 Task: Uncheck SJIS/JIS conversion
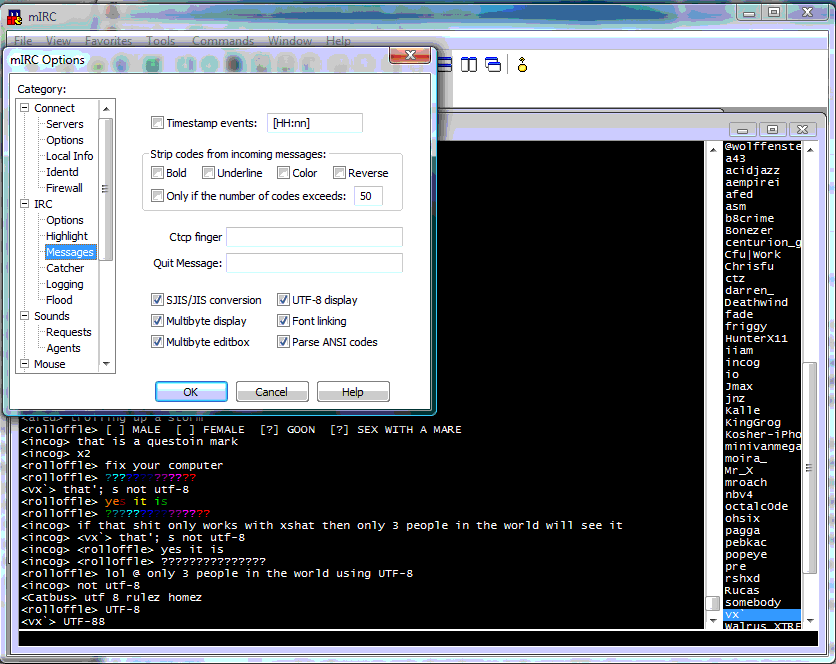157,300
